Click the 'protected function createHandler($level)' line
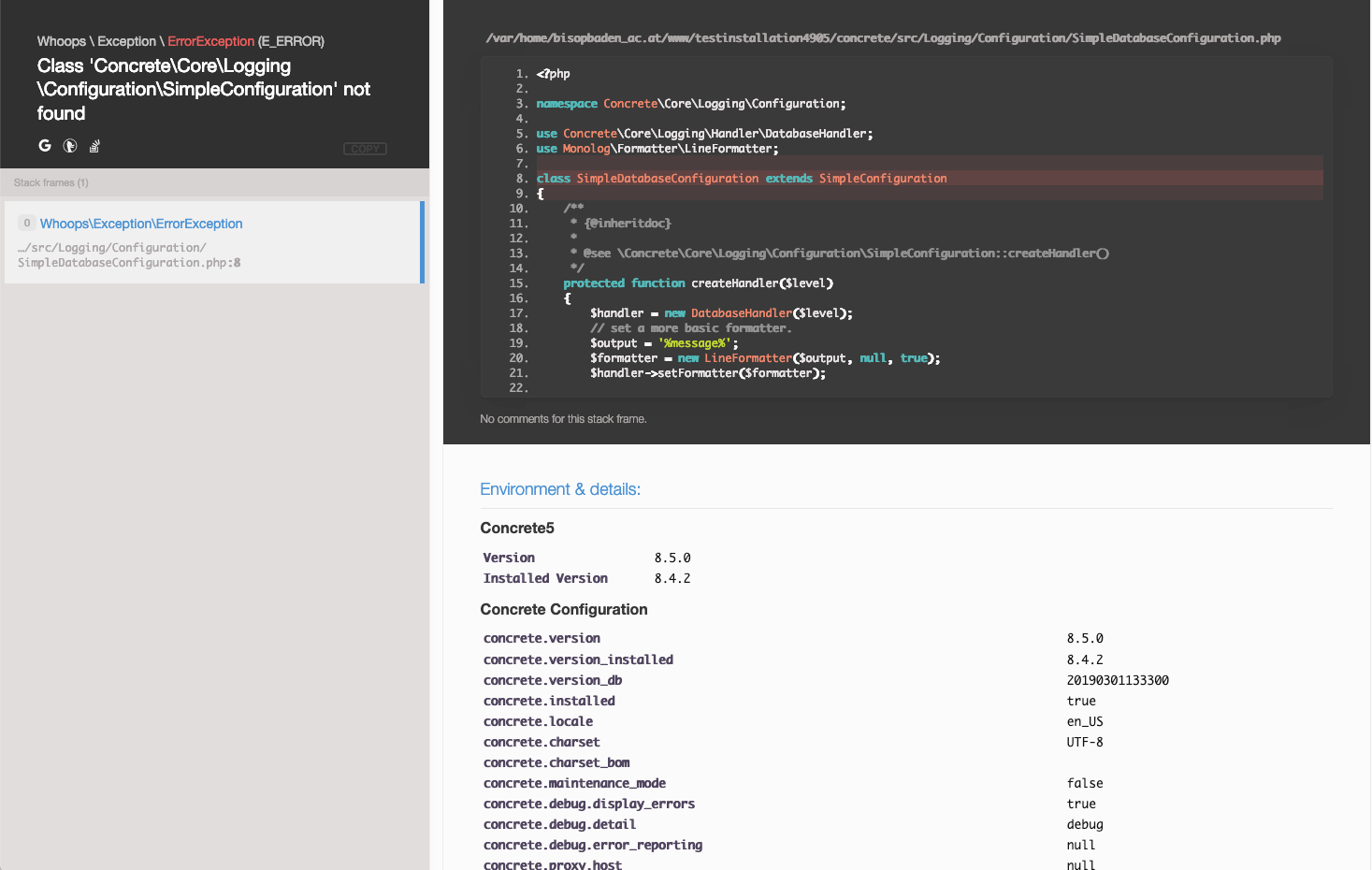Screen dimensions: 1372x870 [x=698, y=283]
